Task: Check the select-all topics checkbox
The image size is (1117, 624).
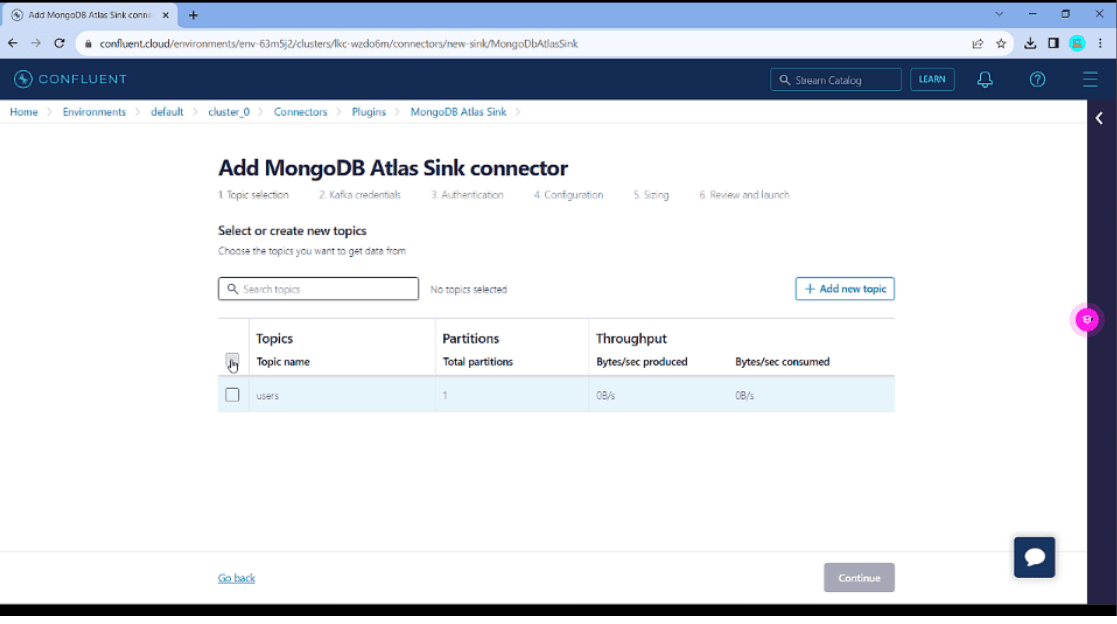Action: click(232, 361)
